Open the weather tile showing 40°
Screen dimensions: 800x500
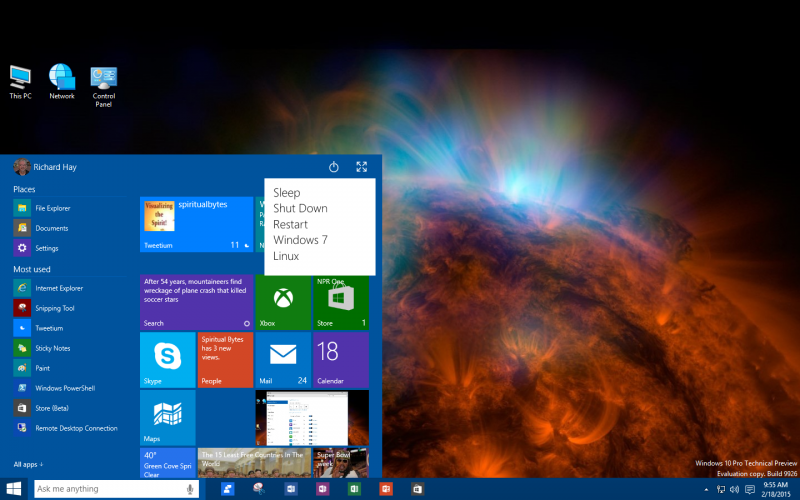tap(168, 463)
